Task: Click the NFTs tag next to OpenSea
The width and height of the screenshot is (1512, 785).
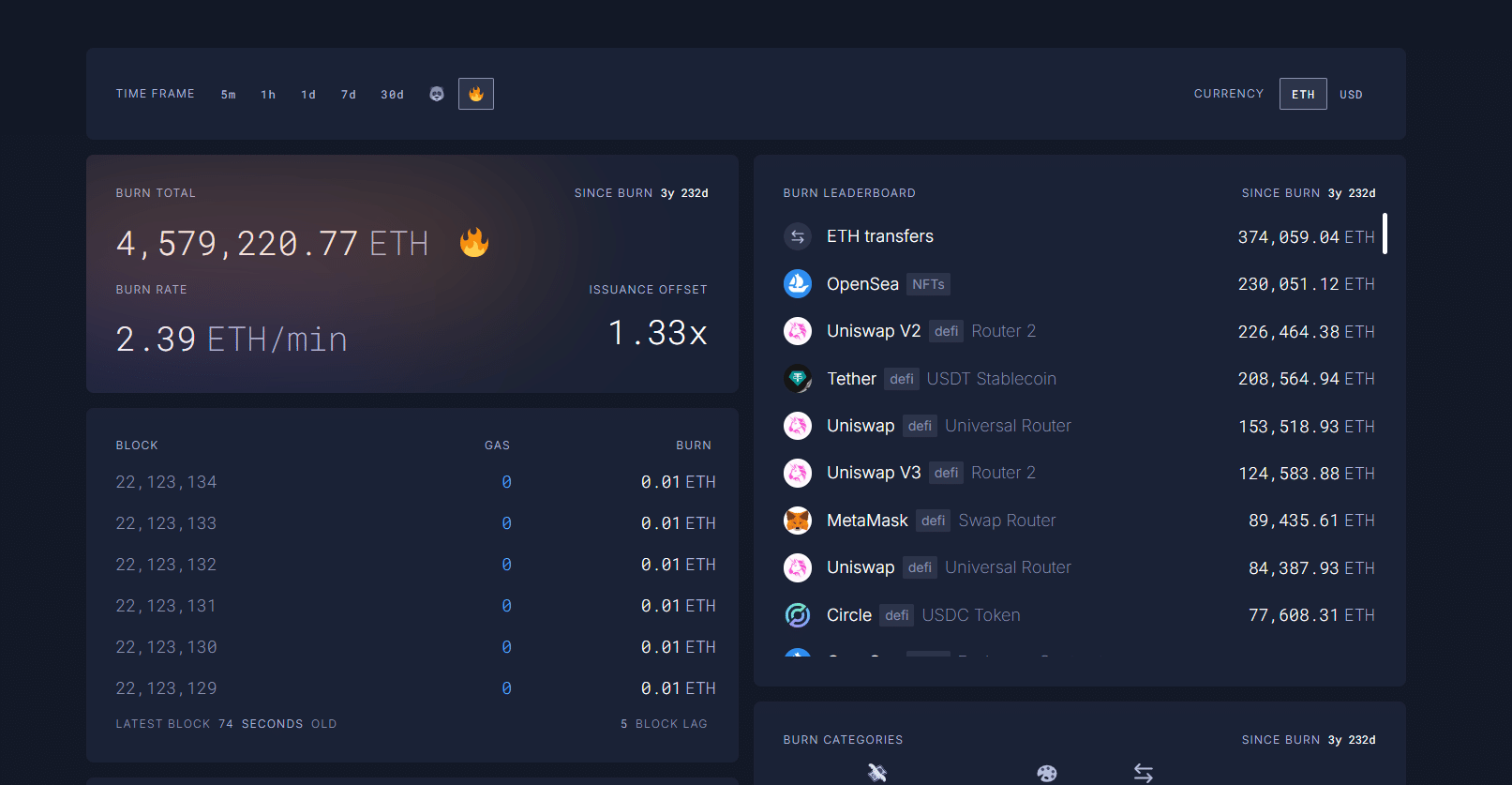Action: (928, 284)
